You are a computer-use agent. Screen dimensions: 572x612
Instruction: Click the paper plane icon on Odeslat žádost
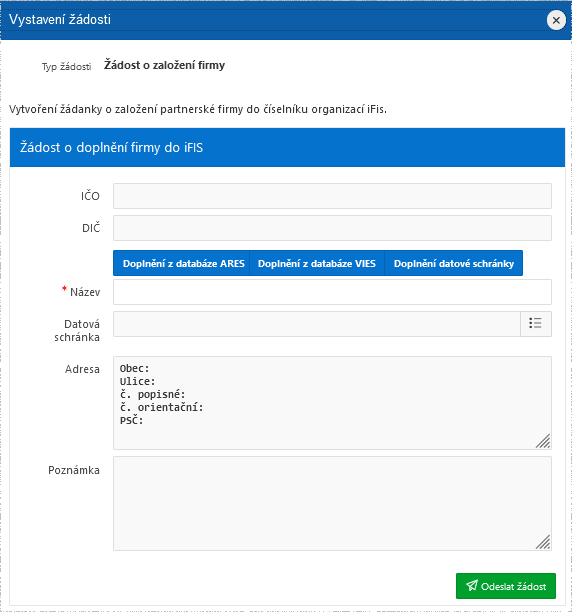tap(472, 585)
